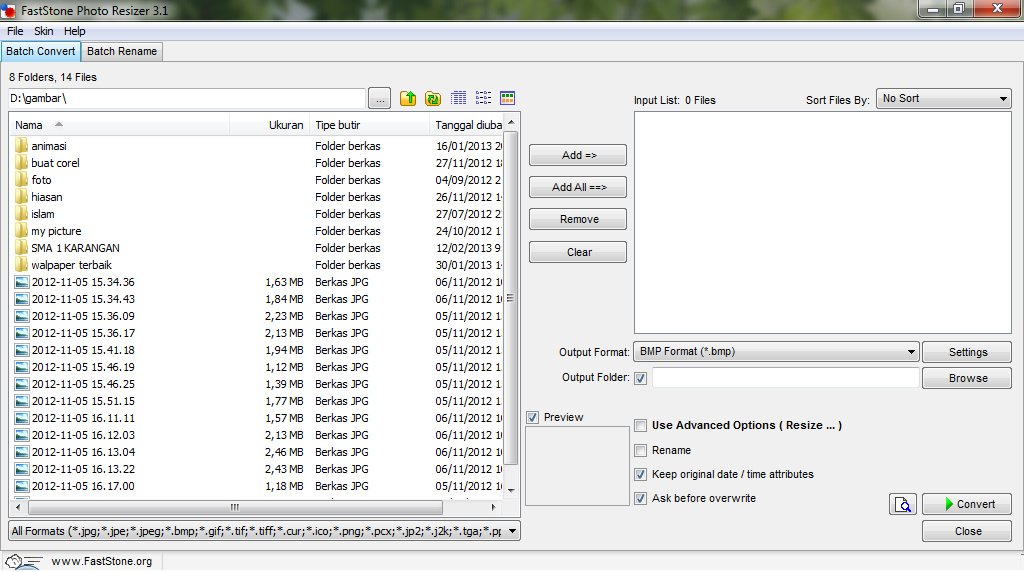Select the islam folder icon
1026x572 pixels.
22,213
